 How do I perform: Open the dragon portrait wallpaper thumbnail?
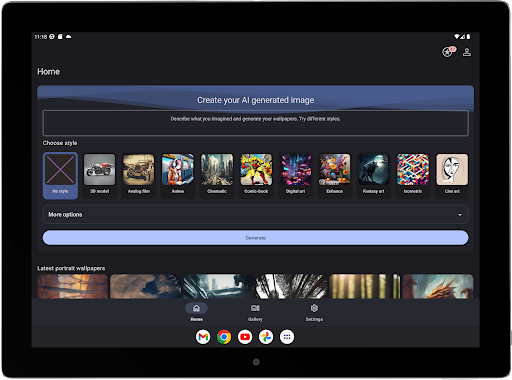pyautogui.click(x=438, y=286)
